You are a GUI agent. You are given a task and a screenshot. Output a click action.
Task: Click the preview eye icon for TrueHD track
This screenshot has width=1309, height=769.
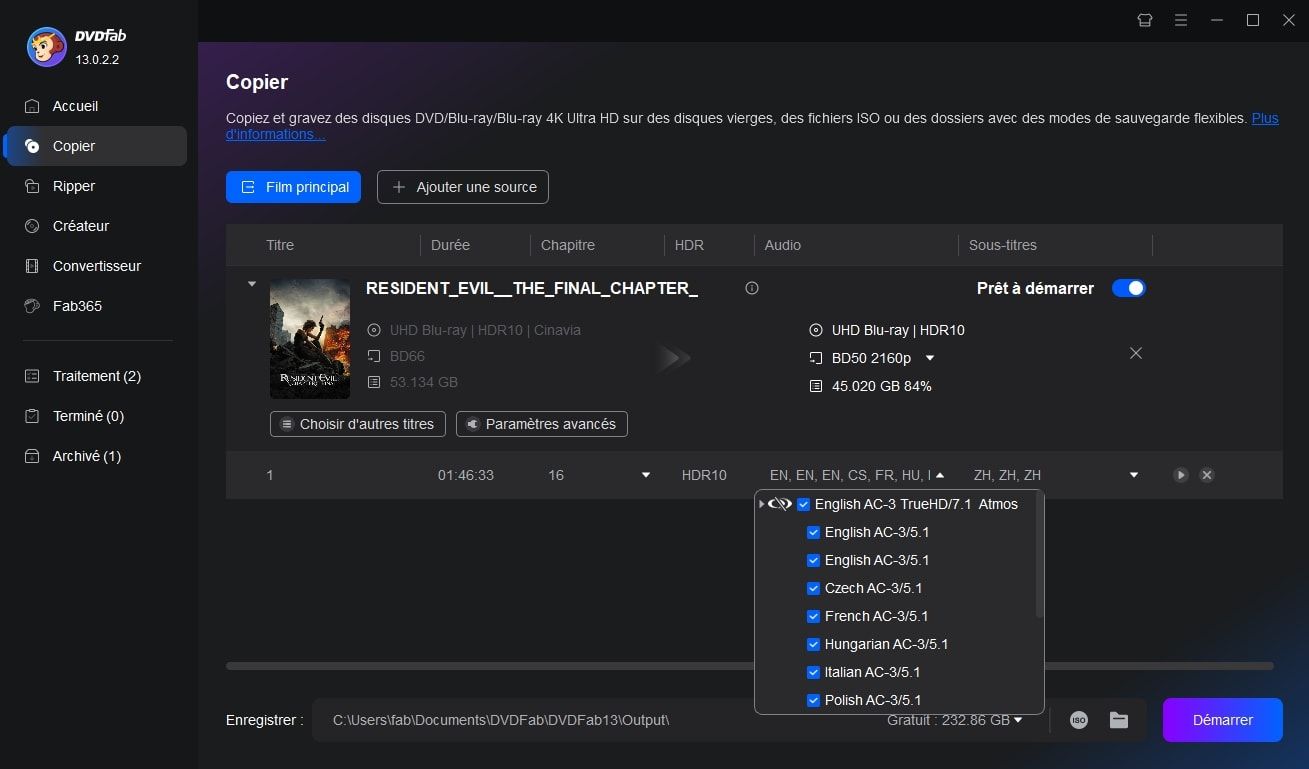pos(780,504)
